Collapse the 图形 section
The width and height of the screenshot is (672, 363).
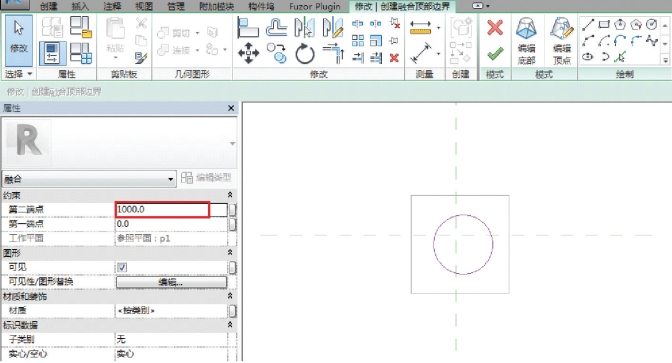pos(230,252)
